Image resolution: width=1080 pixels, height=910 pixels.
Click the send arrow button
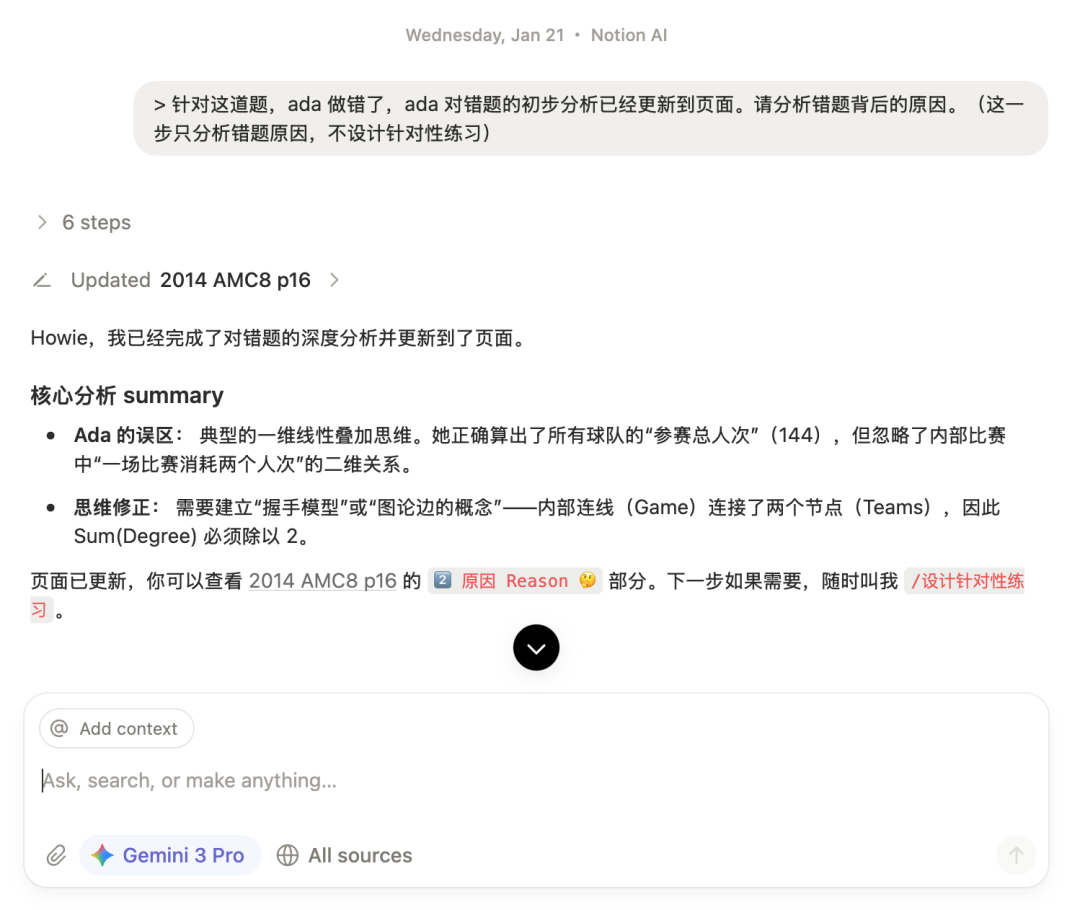1016,855
